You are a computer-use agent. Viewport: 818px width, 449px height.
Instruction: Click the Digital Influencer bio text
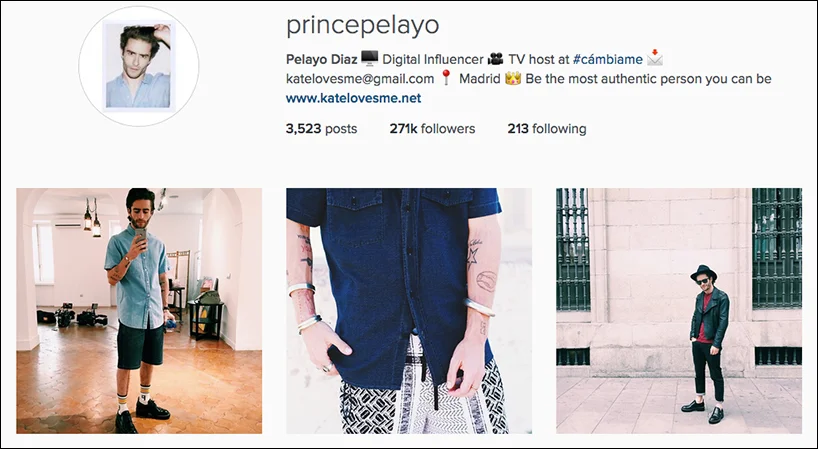(x=432, y=59)
